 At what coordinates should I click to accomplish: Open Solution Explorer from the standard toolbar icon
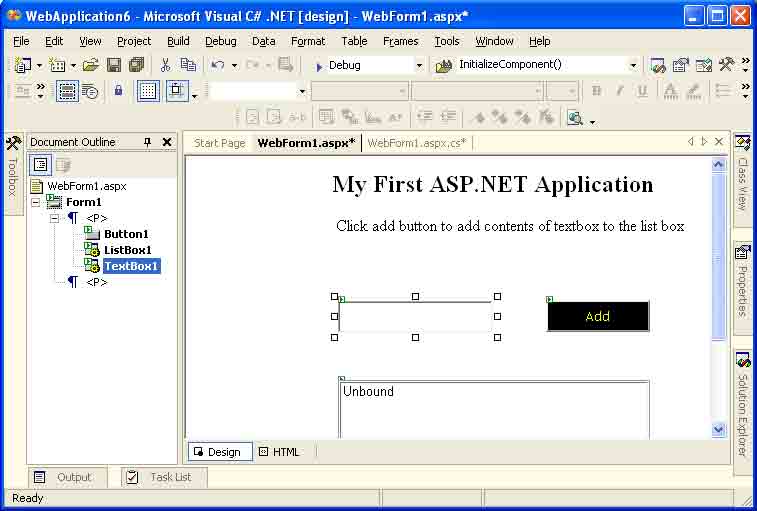658,65
